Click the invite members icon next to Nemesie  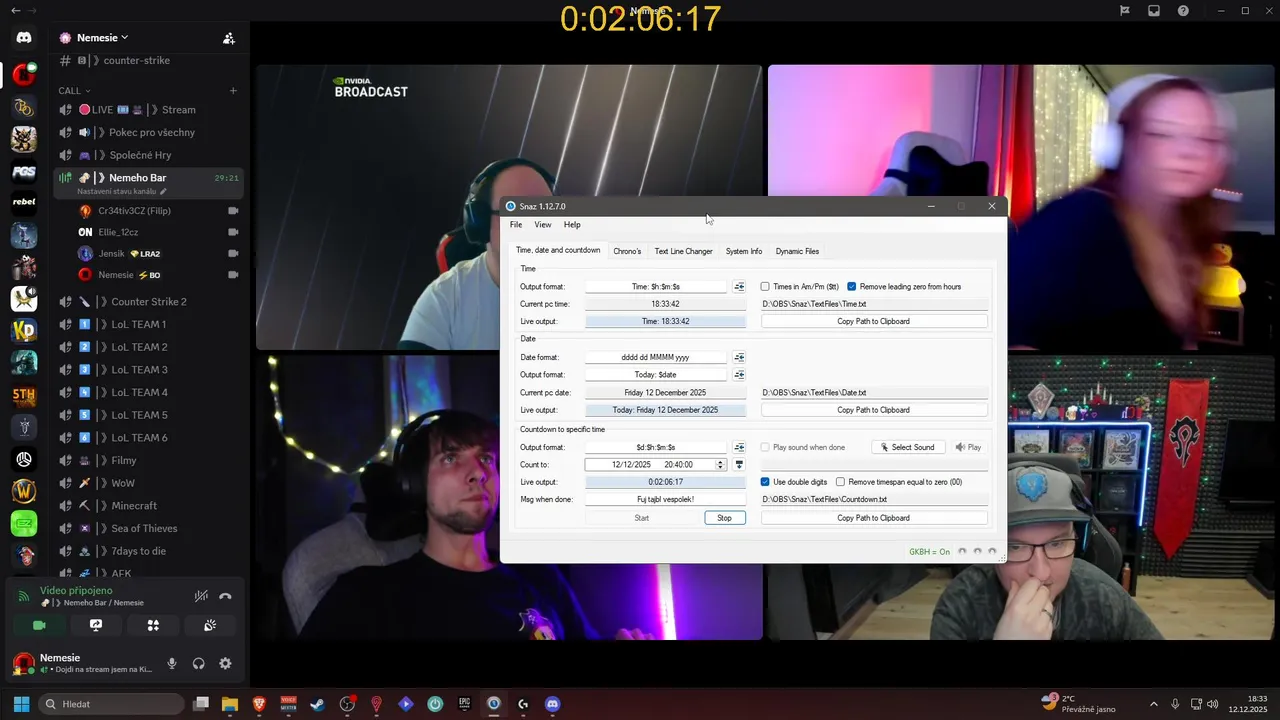coord(229,38)
